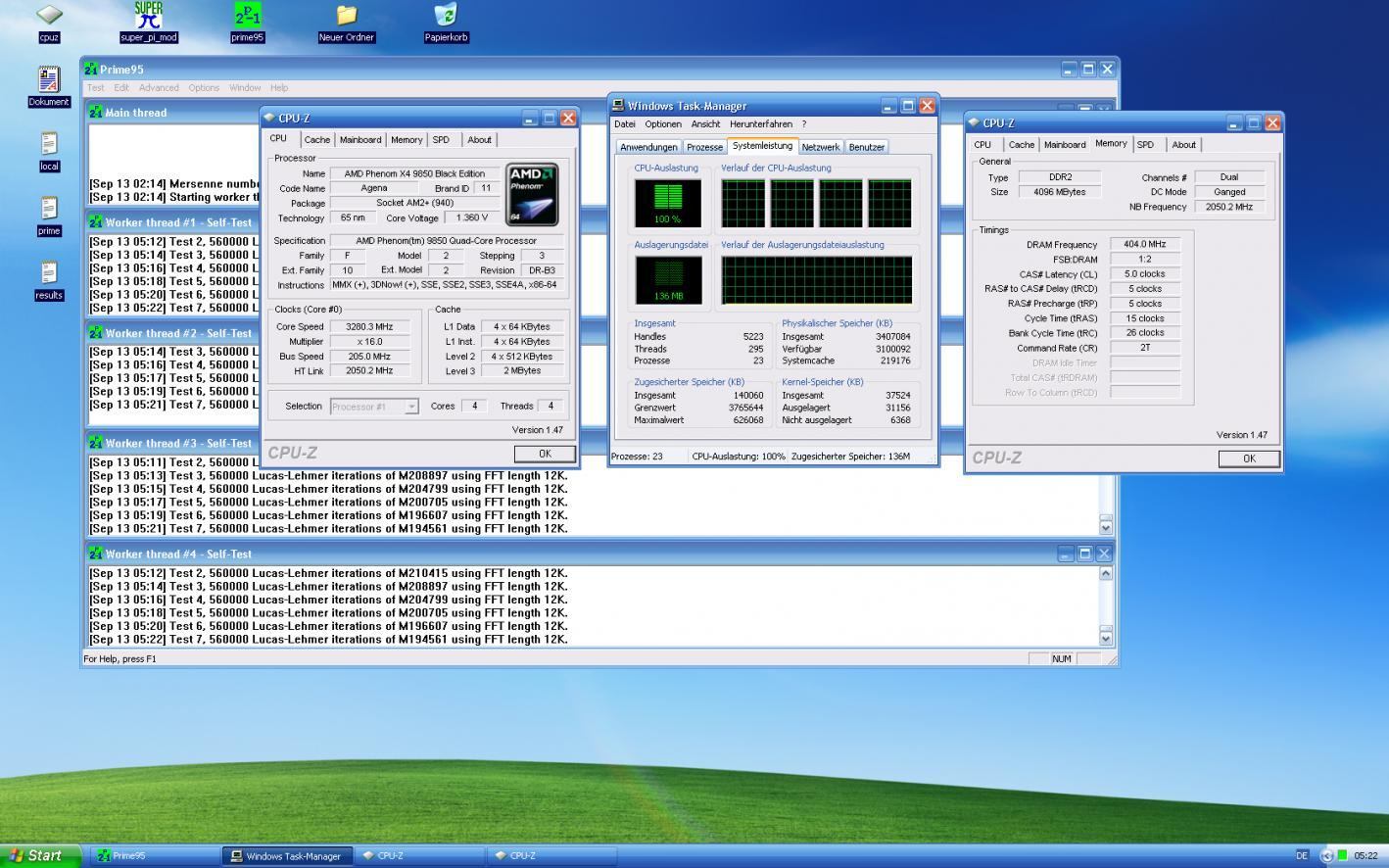
Task: Switch to the Prozesse tab
Action: [x=704, y=147]
